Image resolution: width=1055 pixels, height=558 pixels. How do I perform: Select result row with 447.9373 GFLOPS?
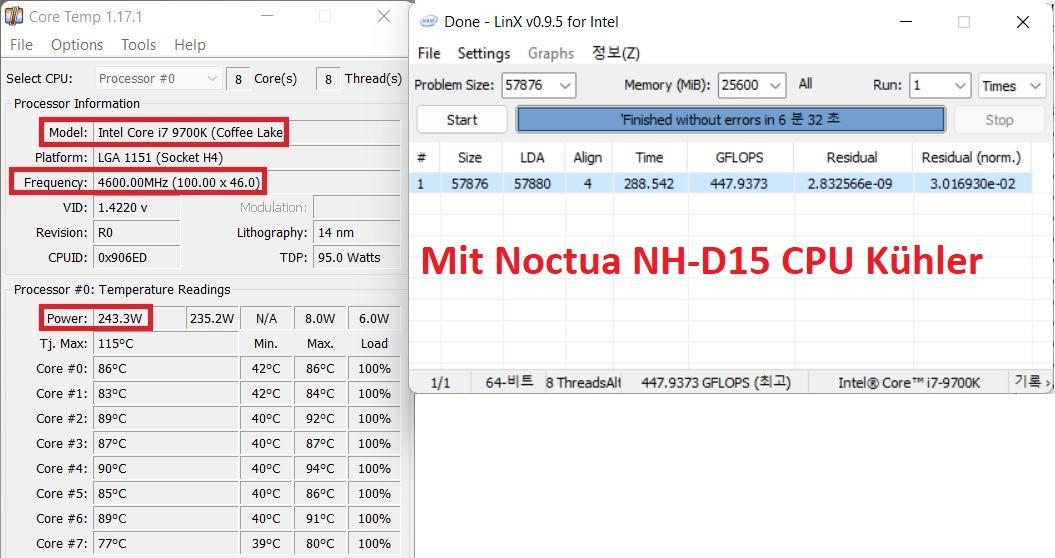click(721, 183)
